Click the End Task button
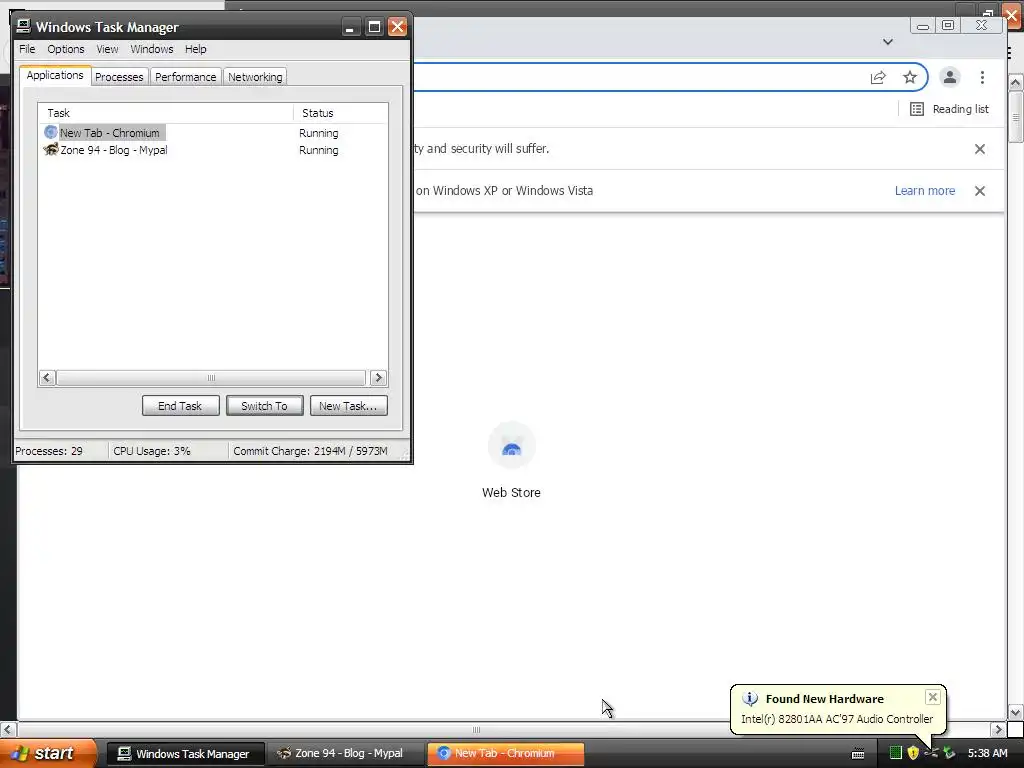The width and height of the screenshot is (1024, 768). click(x=180, y=406)
